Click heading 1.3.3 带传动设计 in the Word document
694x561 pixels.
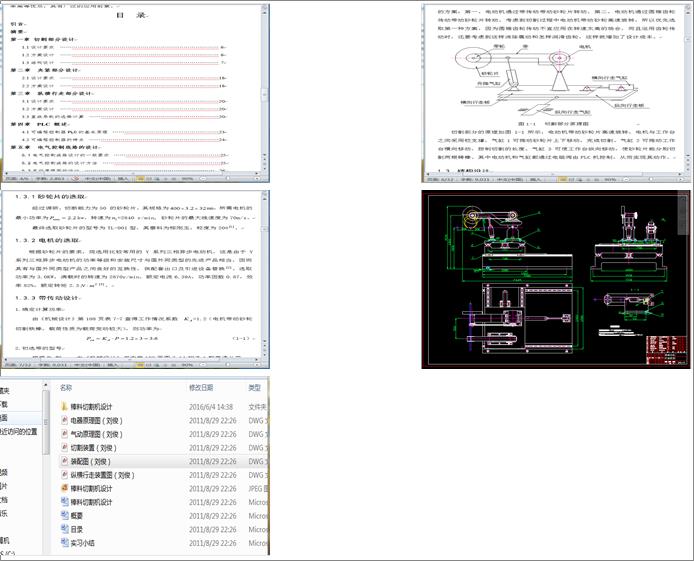(x=48, y=298)
